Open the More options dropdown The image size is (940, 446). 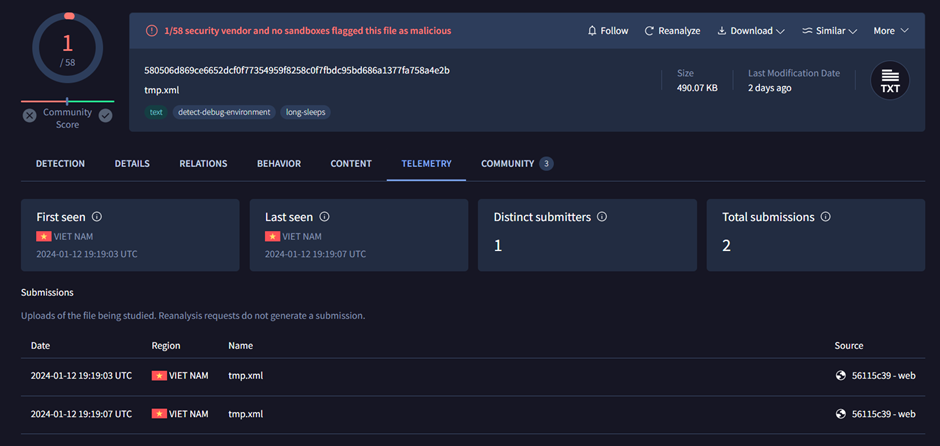point(890,31)
